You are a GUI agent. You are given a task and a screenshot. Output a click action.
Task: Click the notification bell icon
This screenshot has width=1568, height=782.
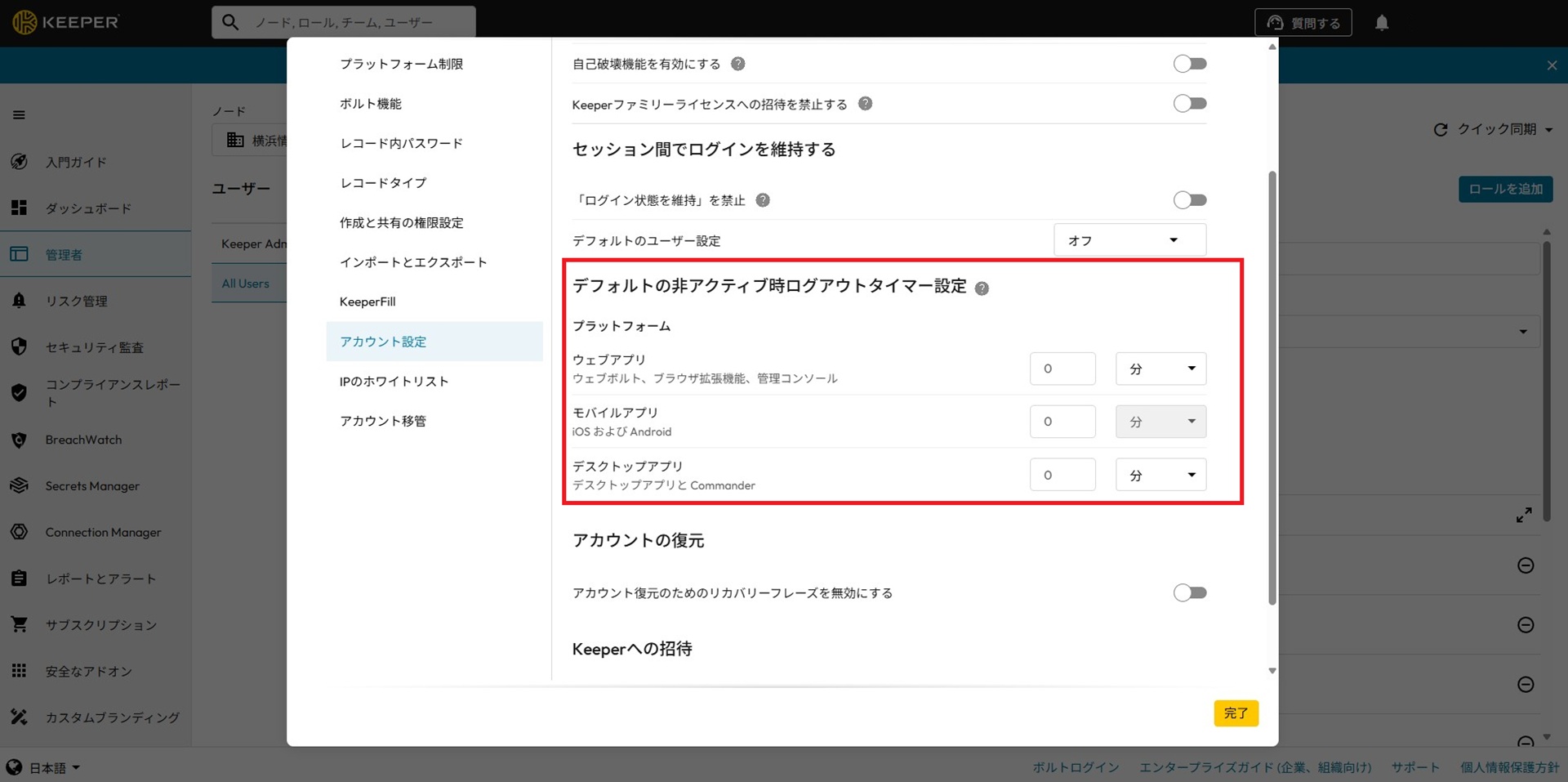pyautogui.click(x=1381, y=23)
